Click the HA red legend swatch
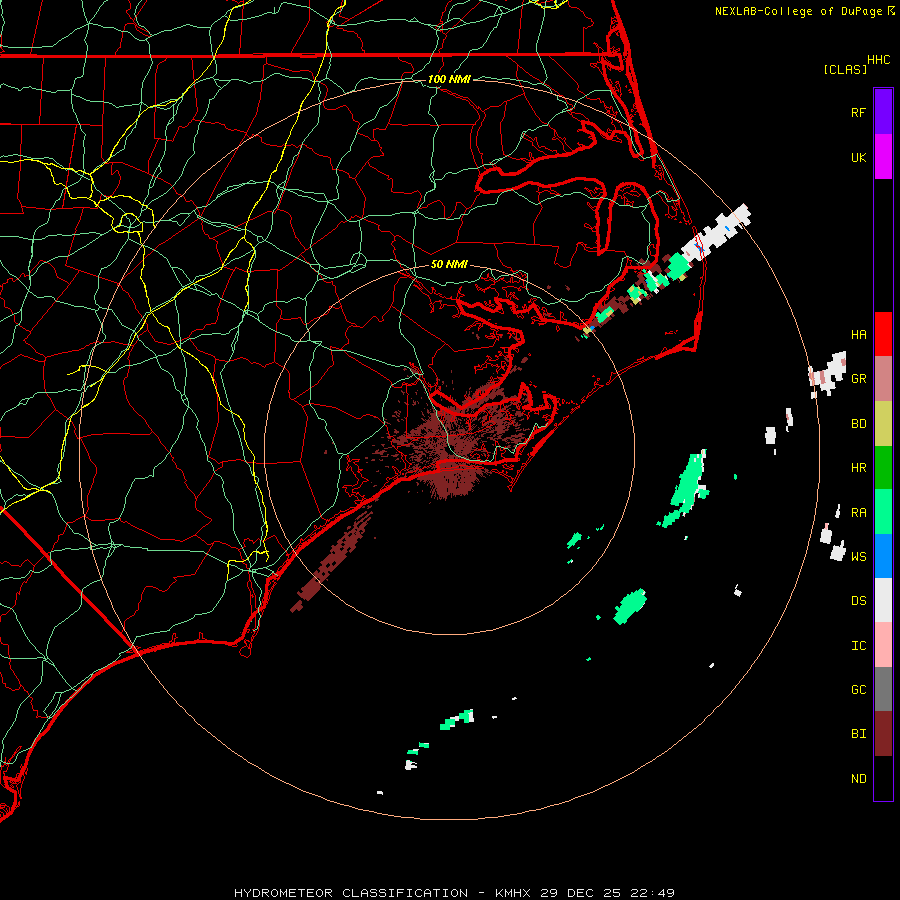 pos(883,334)
